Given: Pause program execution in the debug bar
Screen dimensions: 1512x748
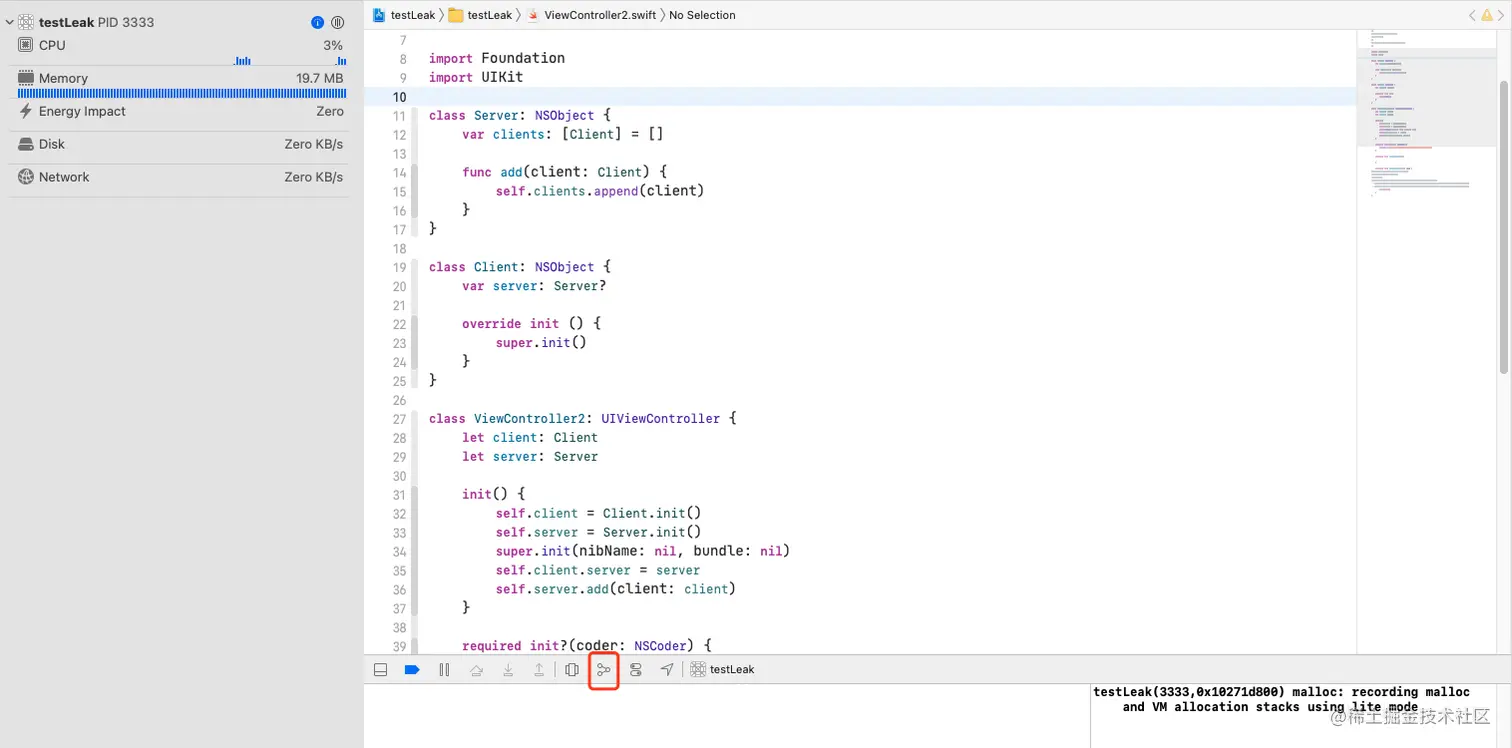Looking at the screenshot, I should tap(444, 670).
